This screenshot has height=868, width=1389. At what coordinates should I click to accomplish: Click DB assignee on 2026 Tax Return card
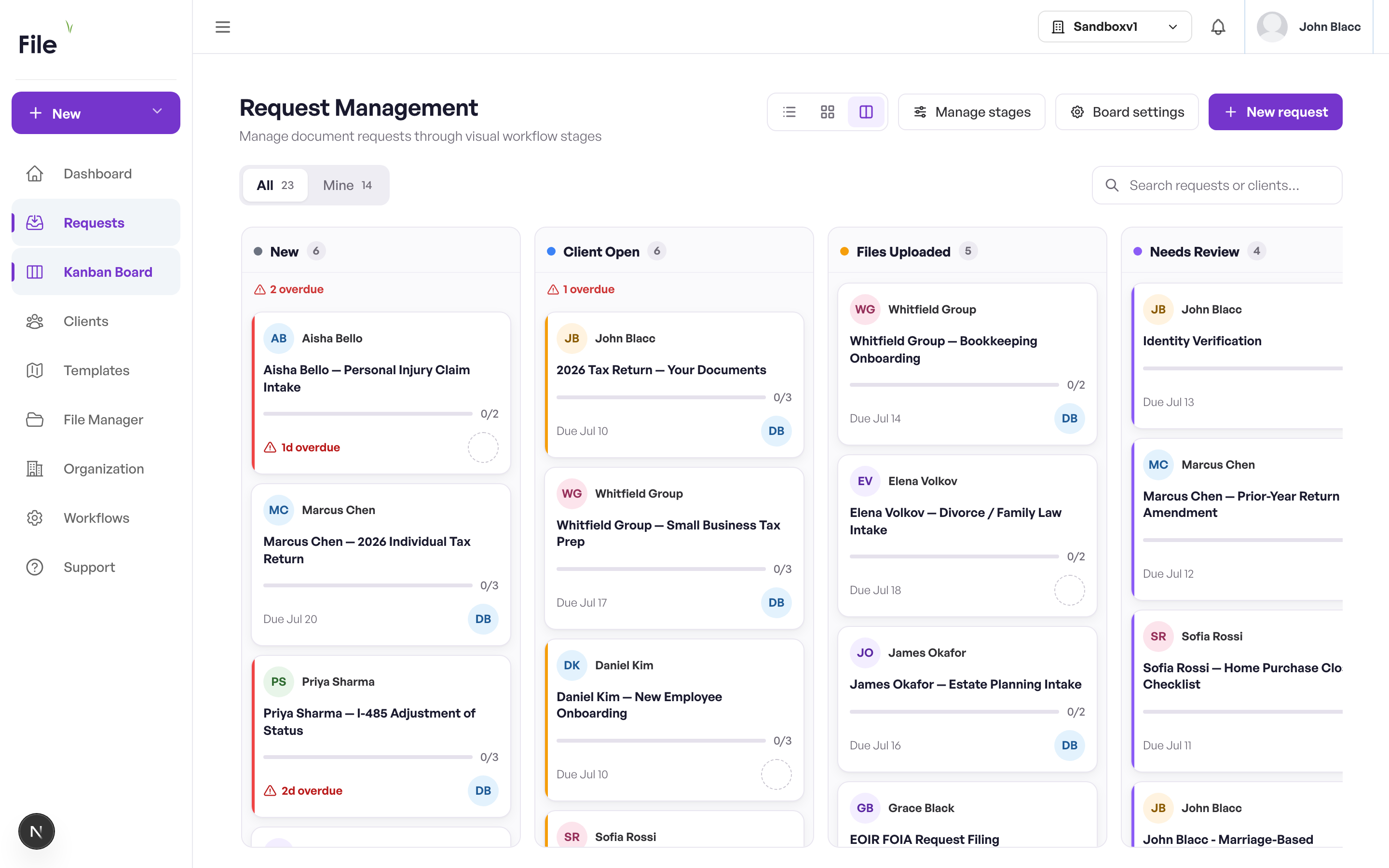(776, 431)
